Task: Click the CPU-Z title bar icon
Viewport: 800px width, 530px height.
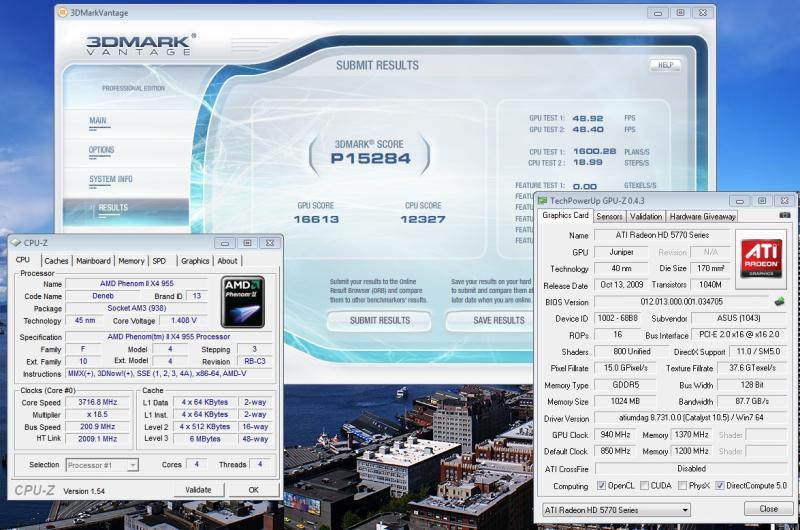Action: click(17, 242)
